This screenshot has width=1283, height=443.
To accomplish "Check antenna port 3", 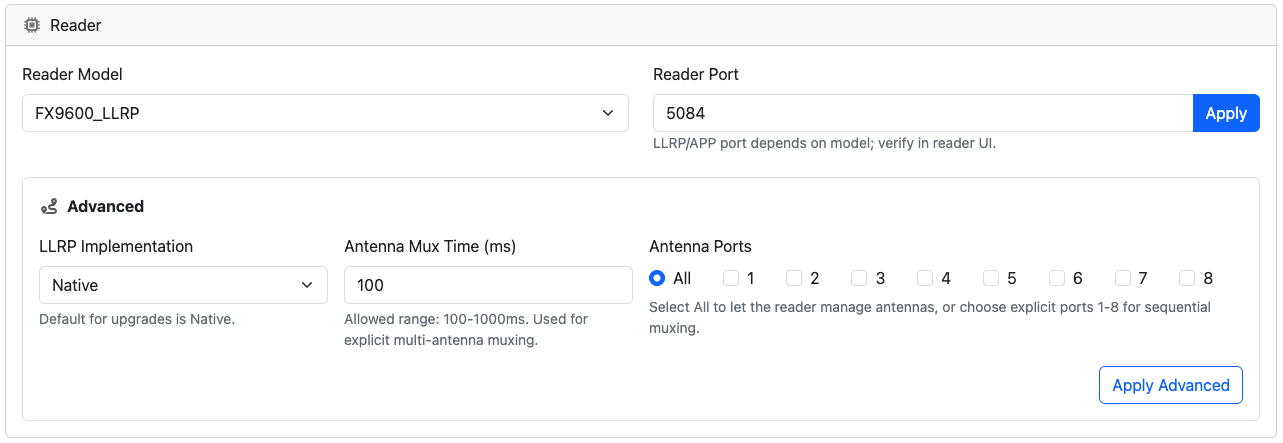I will 859,278.
